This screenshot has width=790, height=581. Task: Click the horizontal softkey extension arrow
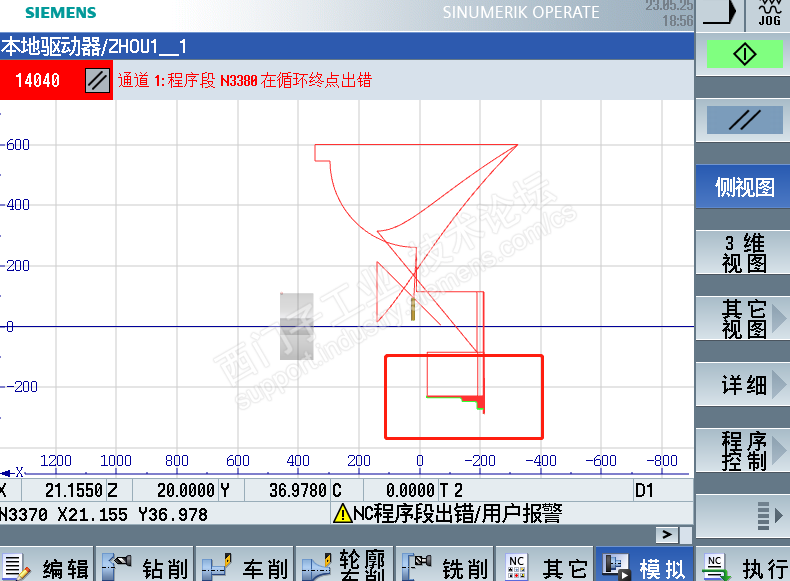[667, 535]
